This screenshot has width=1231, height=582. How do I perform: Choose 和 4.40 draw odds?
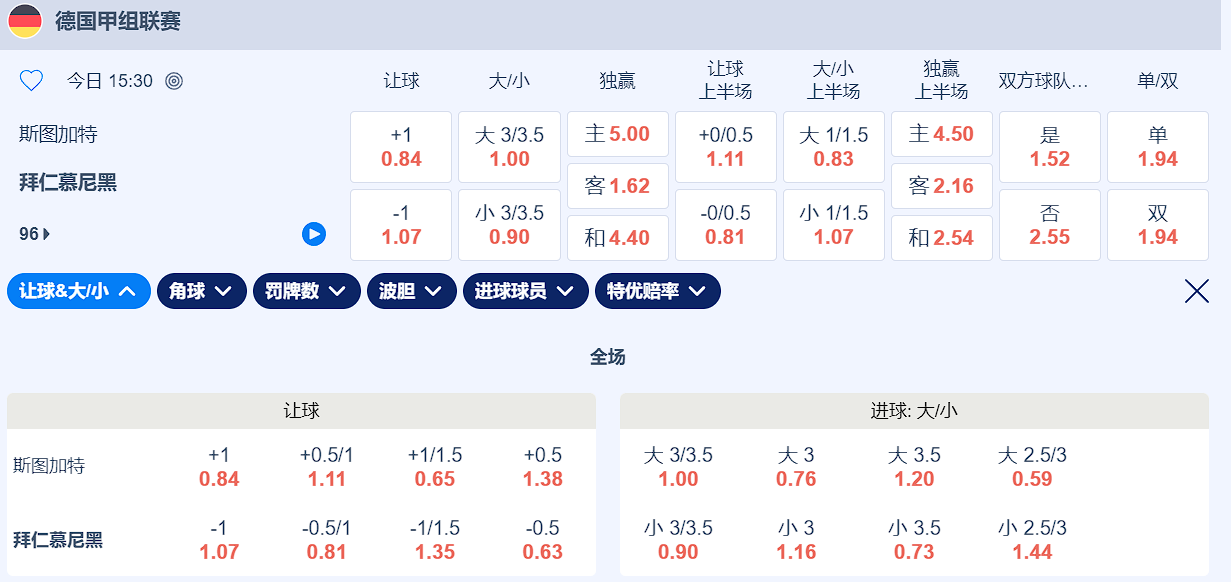click(617, 238)
